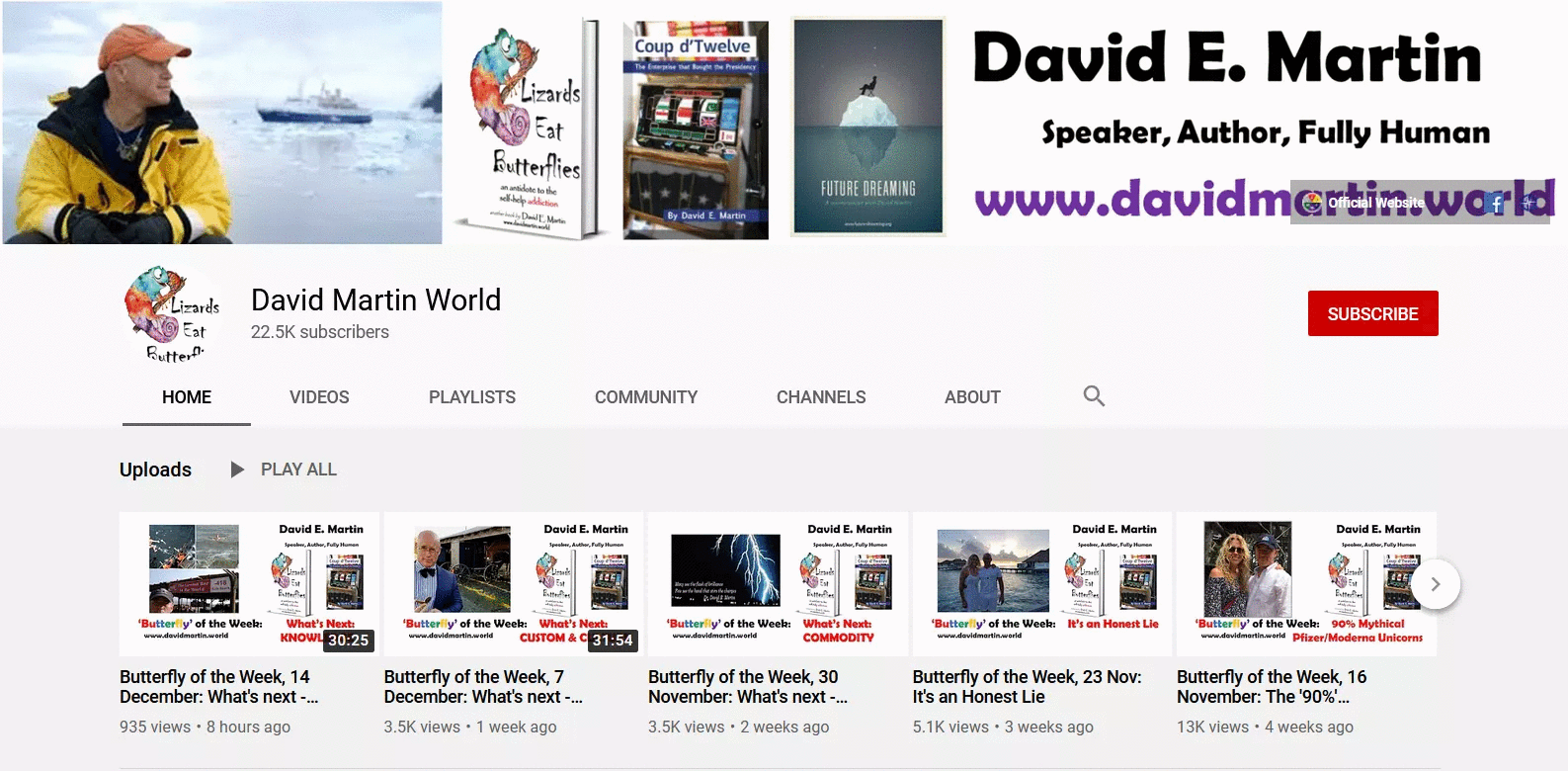The width and height of the screenshot is (1568, 771).
Task: Show next uploads with right chevron
Action: (x=1436, y=584)
